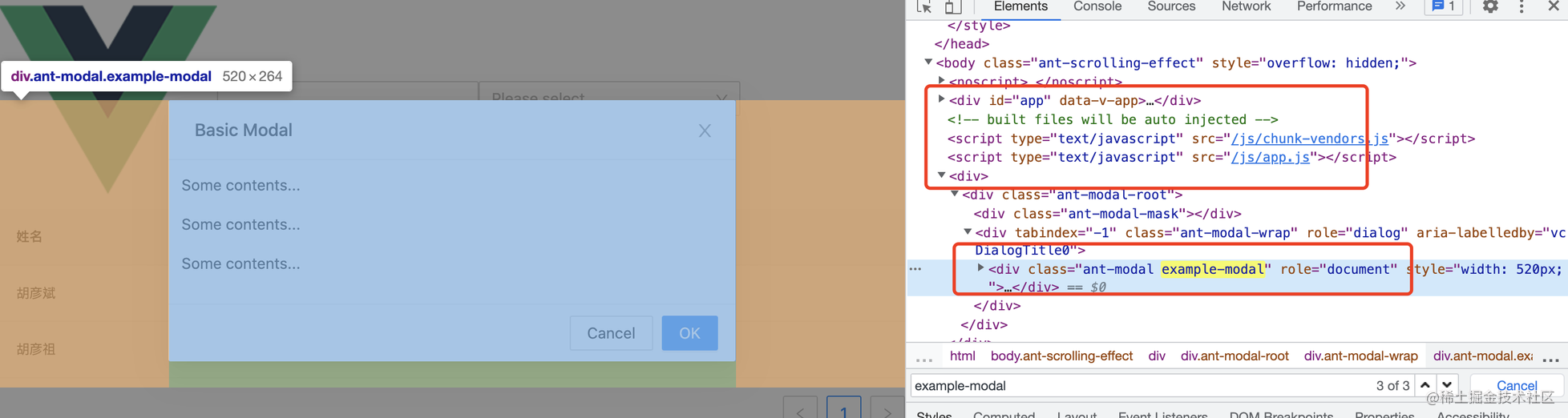
Task: Open DevTools settings gear
Action: click(x=1490, y=6)
